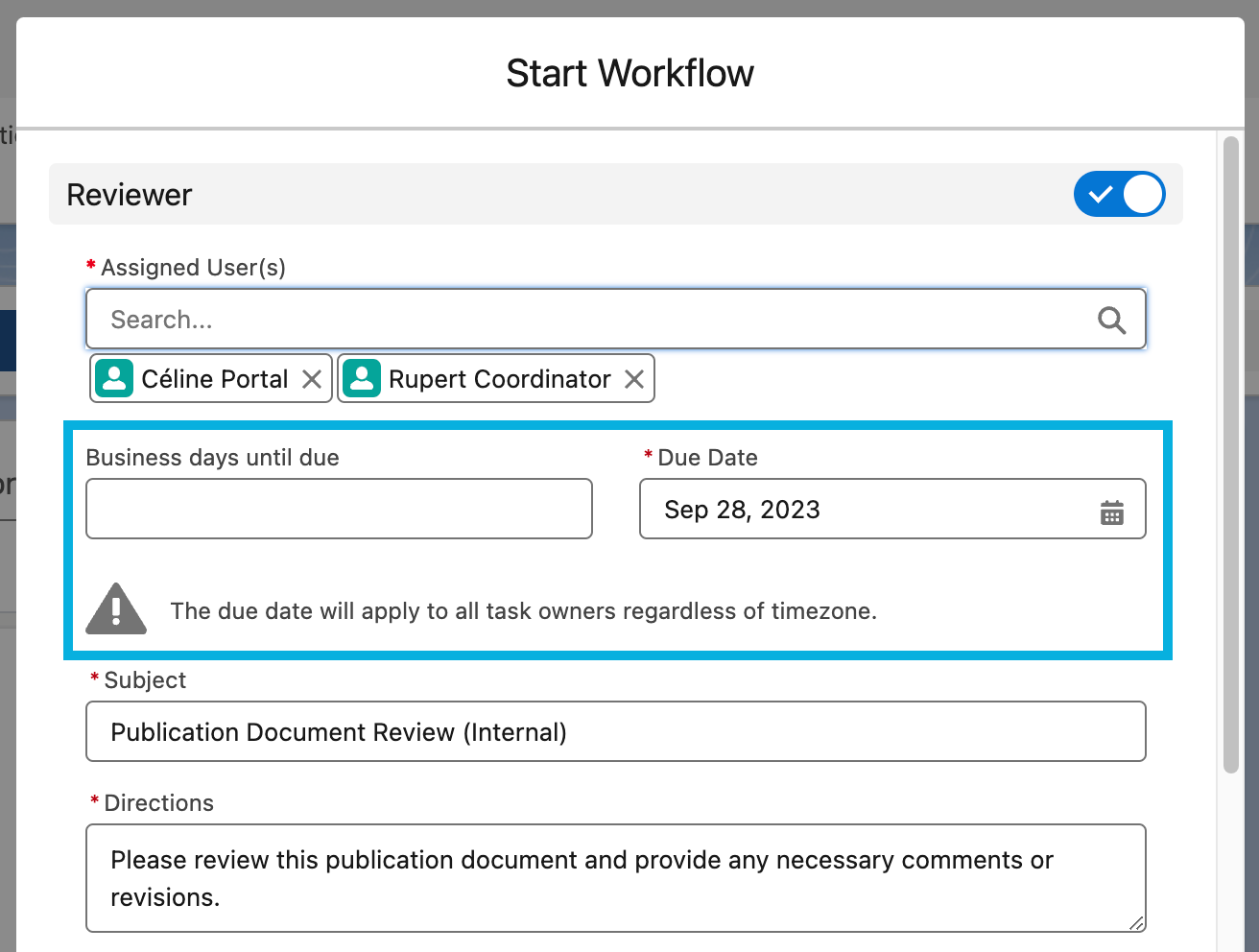Click the Directions textarea resize handle
Screen dimensions: 1259x952
pos(1136,923)
